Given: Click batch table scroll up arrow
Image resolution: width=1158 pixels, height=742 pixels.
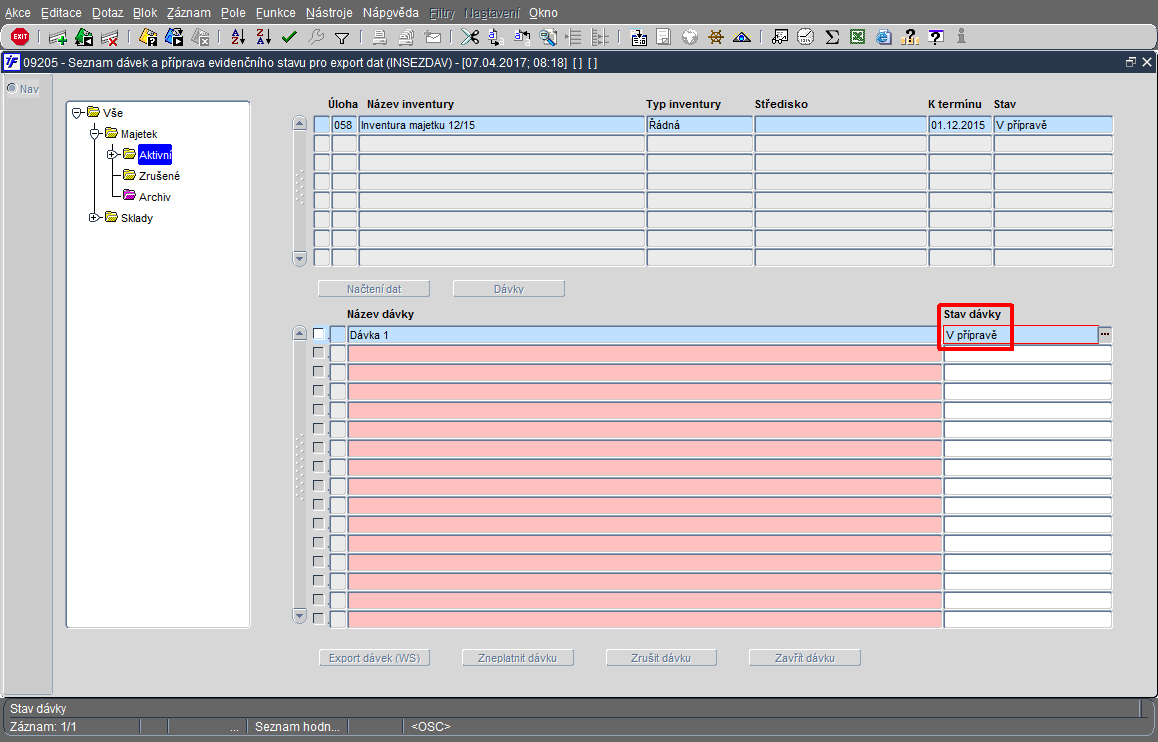Looking at the screenshot, I should coord(299,333).
